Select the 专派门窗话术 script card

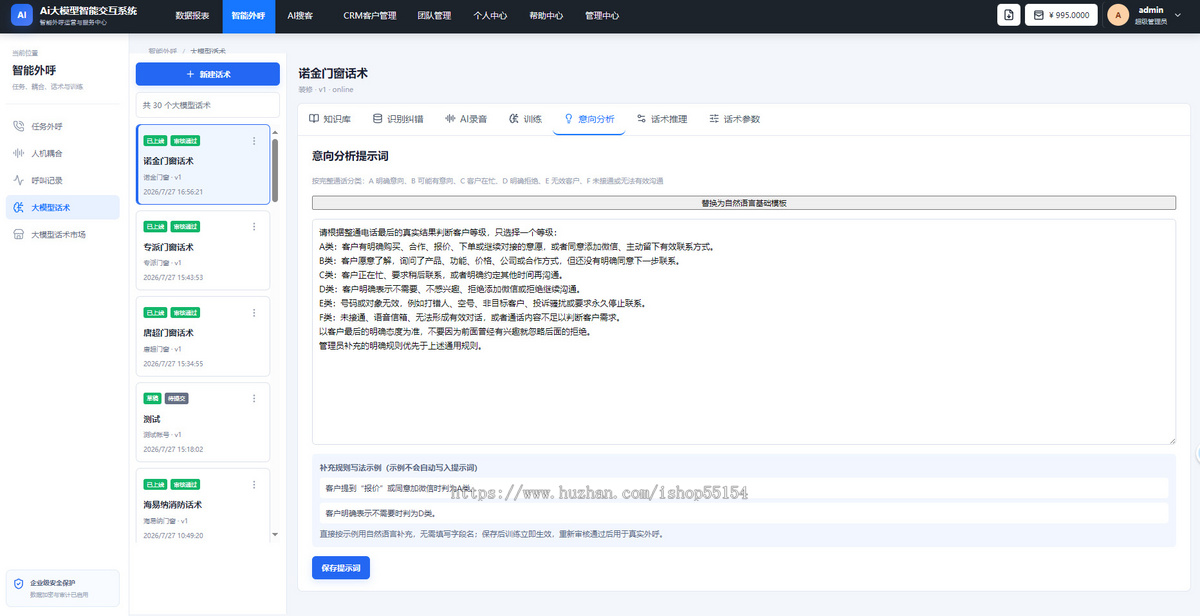[203, 250]
